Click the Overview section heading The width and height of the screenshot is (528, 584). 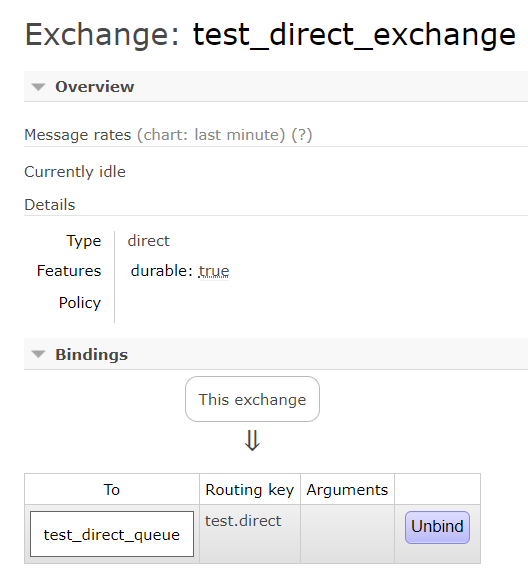coord(95,87)
